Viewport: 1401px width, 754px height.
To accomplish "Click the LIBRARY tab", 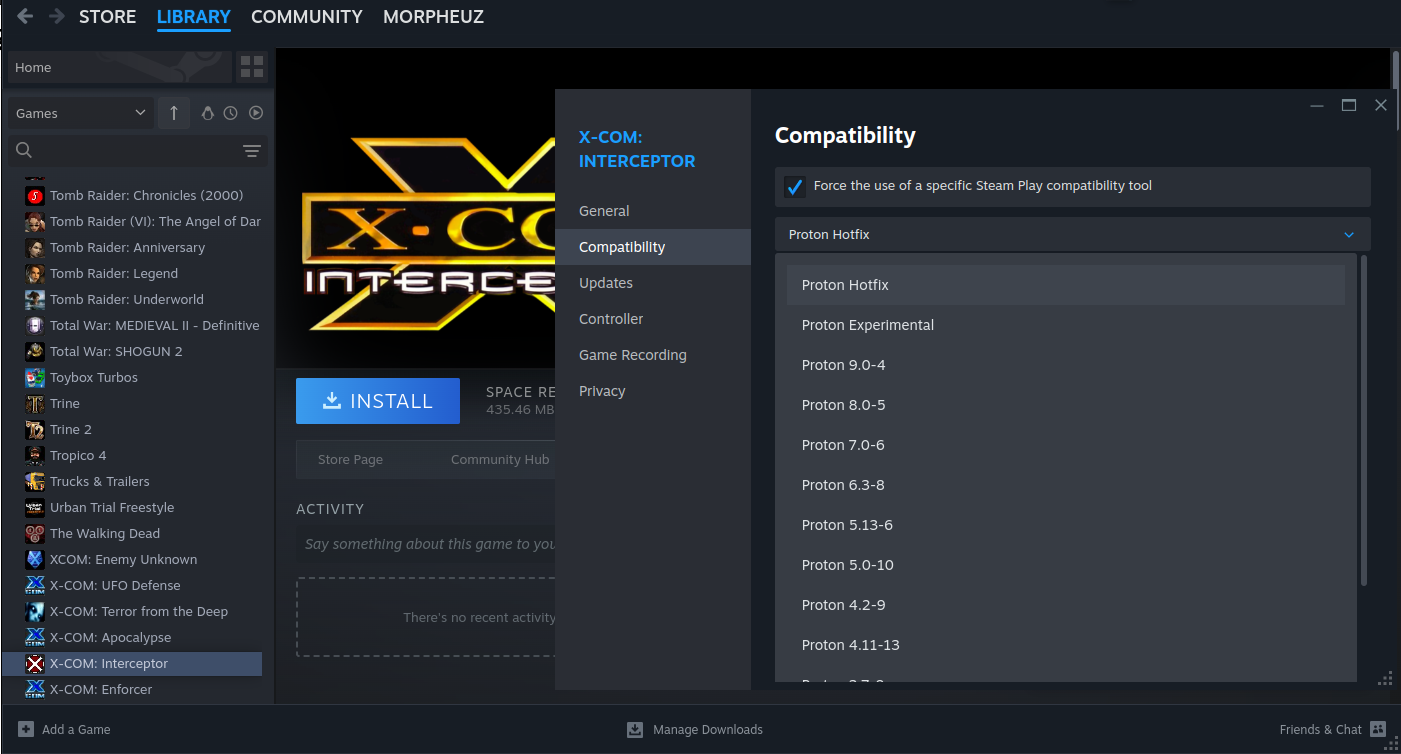I will [x=194, y=17].
